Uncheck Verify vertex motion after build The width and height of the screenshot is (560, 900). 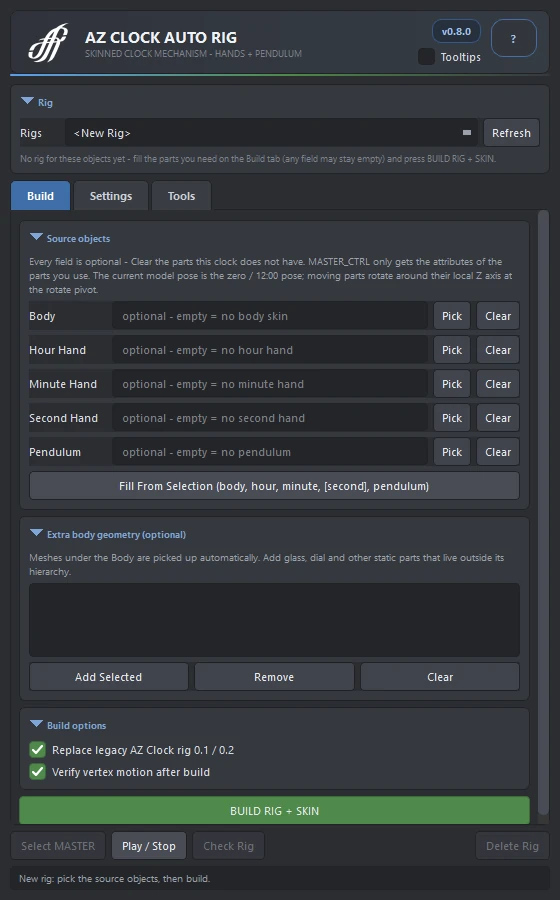[x=38, y=771]
